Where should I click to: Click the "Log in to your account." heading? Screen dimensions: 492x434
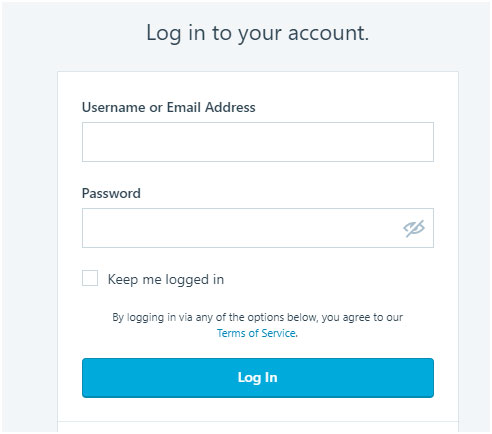(x=258, y=33)
